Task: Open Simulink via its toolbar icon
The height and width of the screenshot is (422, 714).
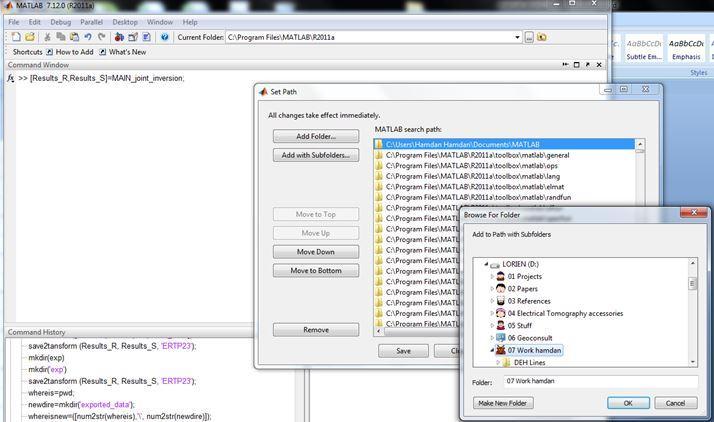Action: click(x=119, y=37)
